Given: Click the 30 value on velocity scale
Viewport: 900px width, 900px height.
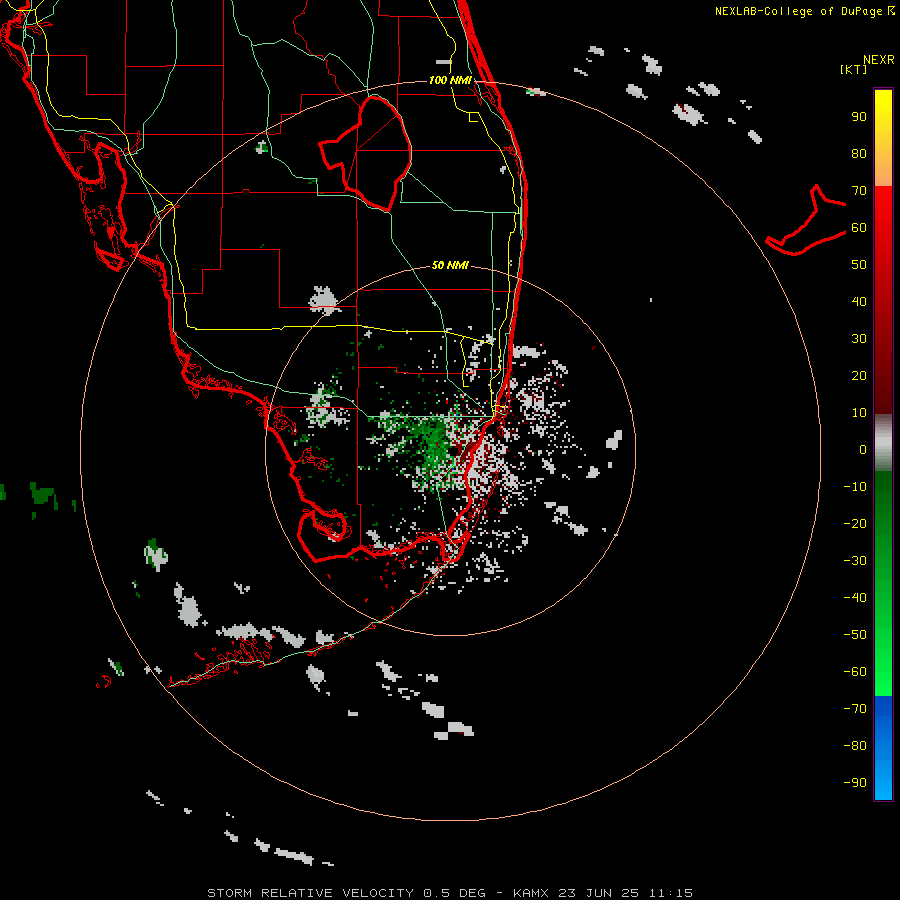Looking at the screenshot, I should coord(859,339).
